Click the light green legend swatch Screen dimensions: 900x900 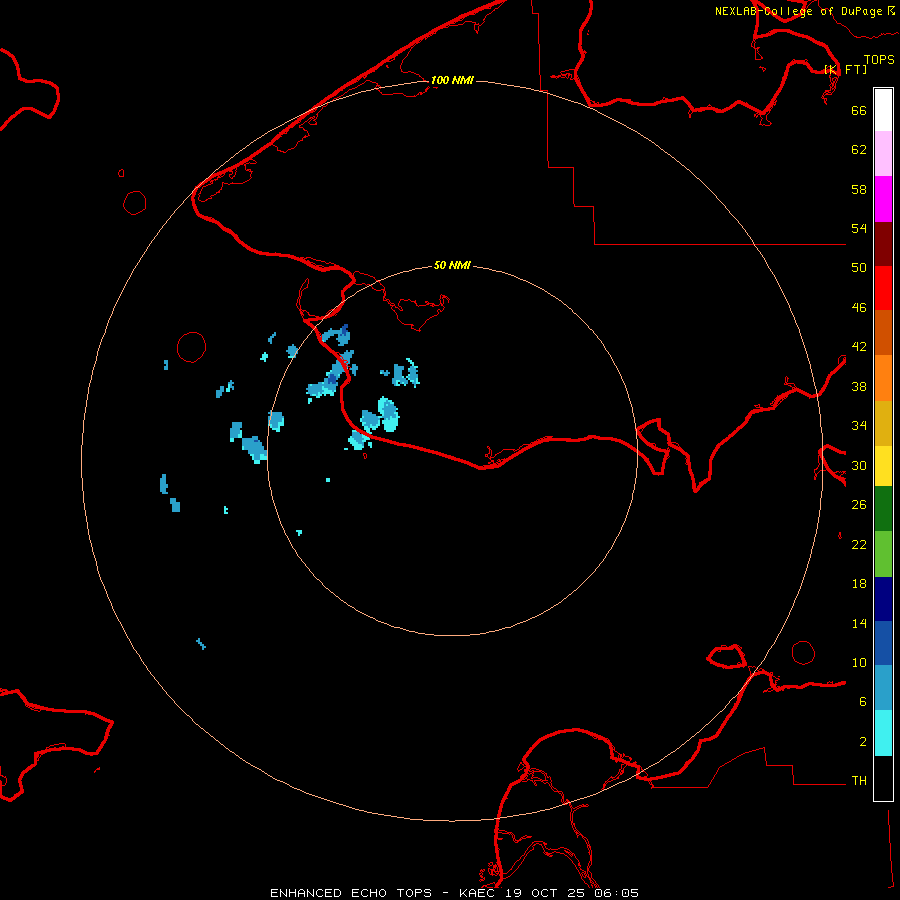click(883, 554)
